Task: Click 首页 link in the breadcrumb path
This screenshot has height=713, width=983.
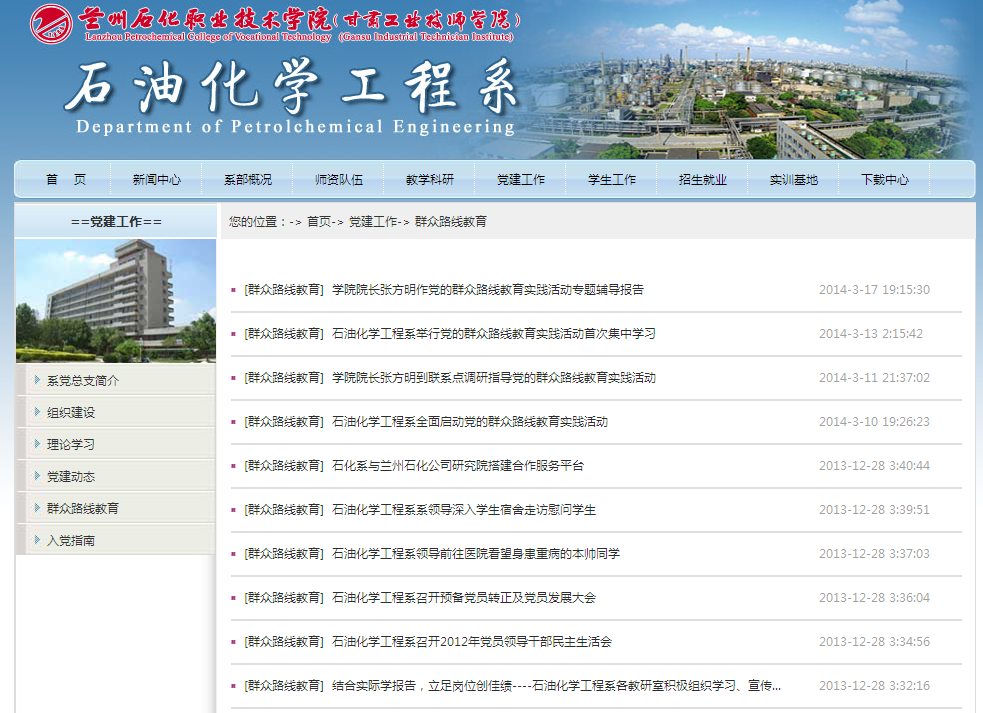Action: point(319,222)
